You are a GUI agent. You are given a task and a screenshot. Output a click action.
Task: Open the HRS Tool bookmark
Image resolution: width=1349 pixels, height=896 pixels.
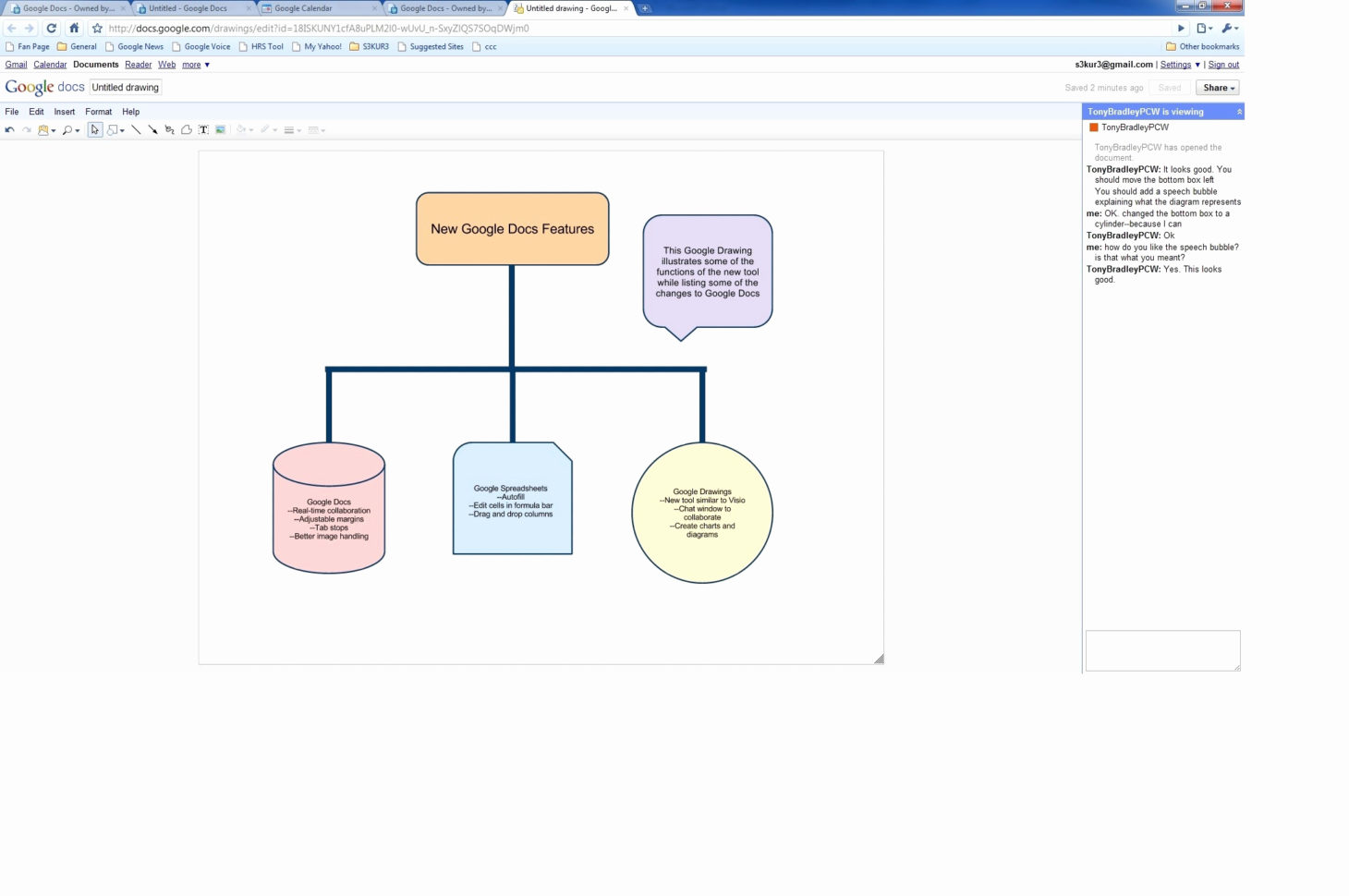click(261, 46)
